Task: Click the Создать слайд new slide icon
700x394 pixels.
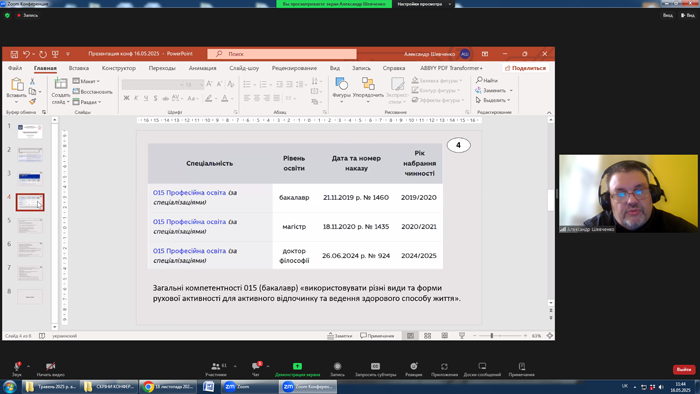Action: [x=60, y=83]
